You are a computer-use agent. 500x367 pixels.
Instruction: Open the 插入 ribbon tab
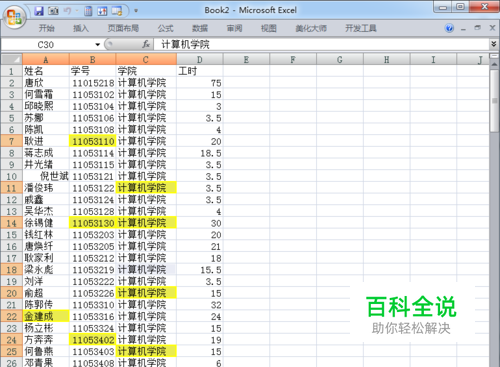coord(81,28)
